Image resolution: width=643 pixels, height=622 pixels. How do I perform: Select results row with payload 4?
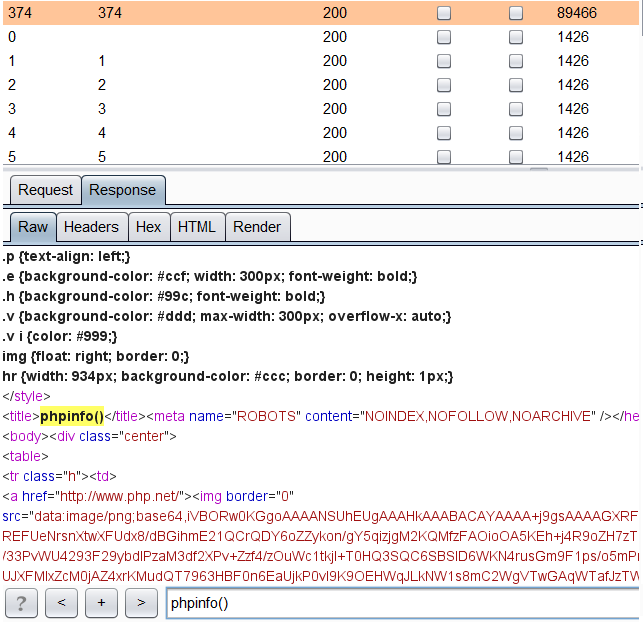point(321,133)
